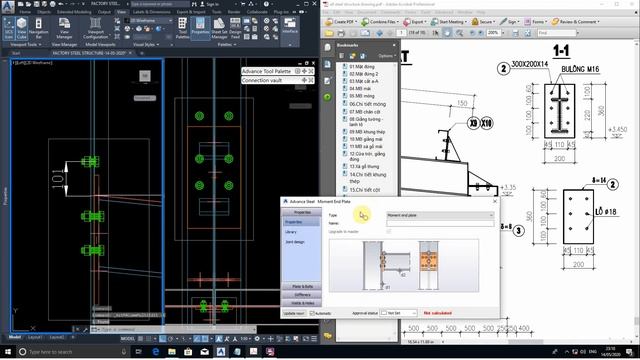Click the Acrobat print icon
Image resolution: width=640 pixels, height=360 pixels.
tap(341, 33)
